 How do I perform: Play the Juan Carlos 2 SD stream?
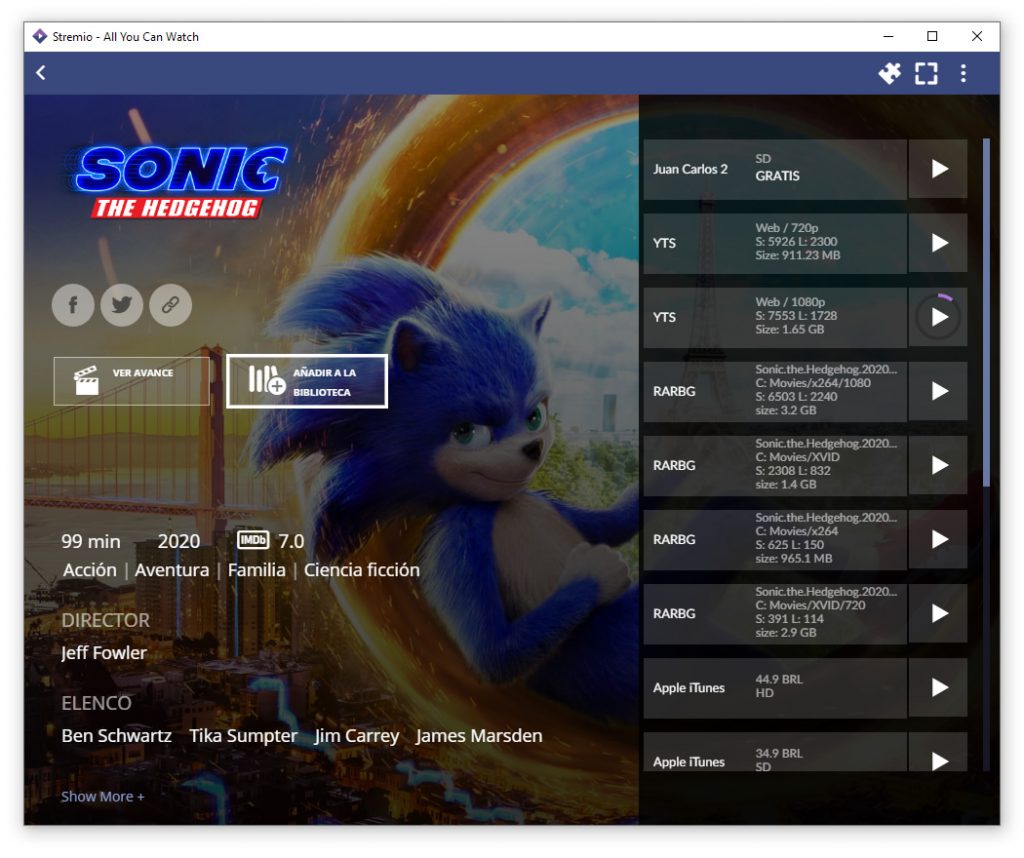coord(938,169)
